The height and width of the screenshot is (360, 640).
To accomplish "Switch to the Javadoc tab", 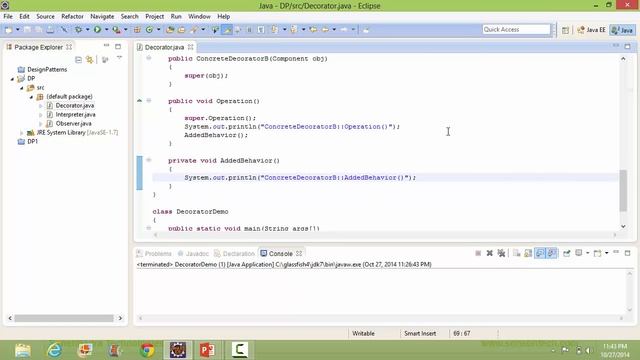I will pos(193,253).
